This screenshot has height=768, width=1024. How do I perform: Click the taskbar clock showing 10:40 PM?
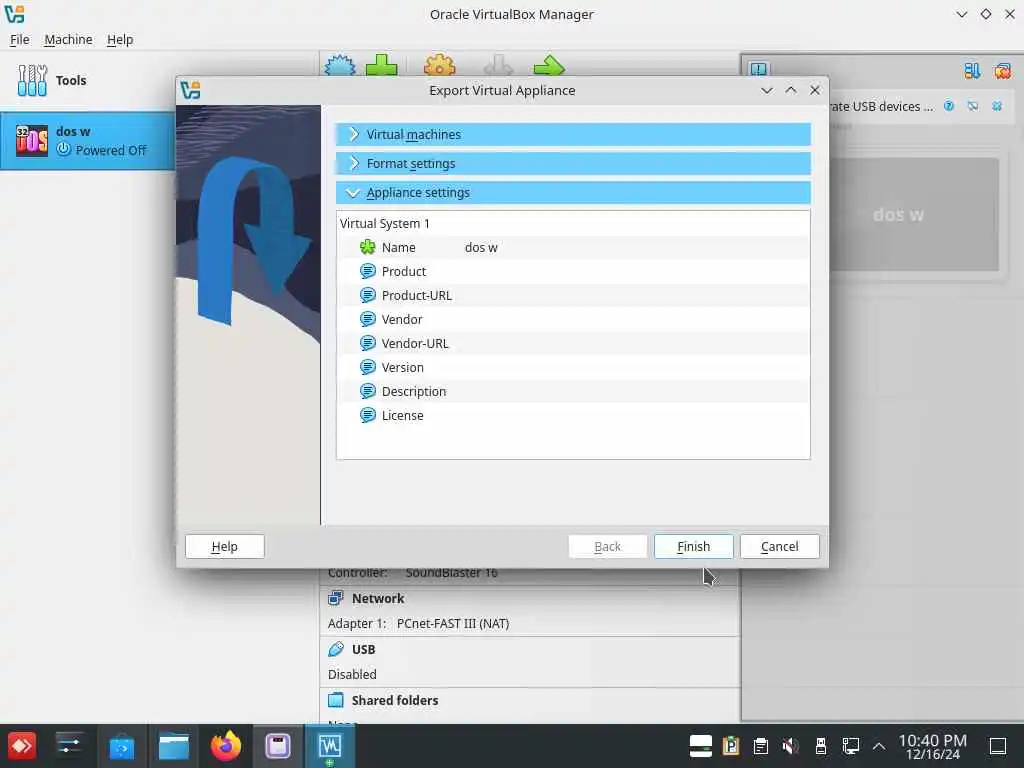coord(933,746)
